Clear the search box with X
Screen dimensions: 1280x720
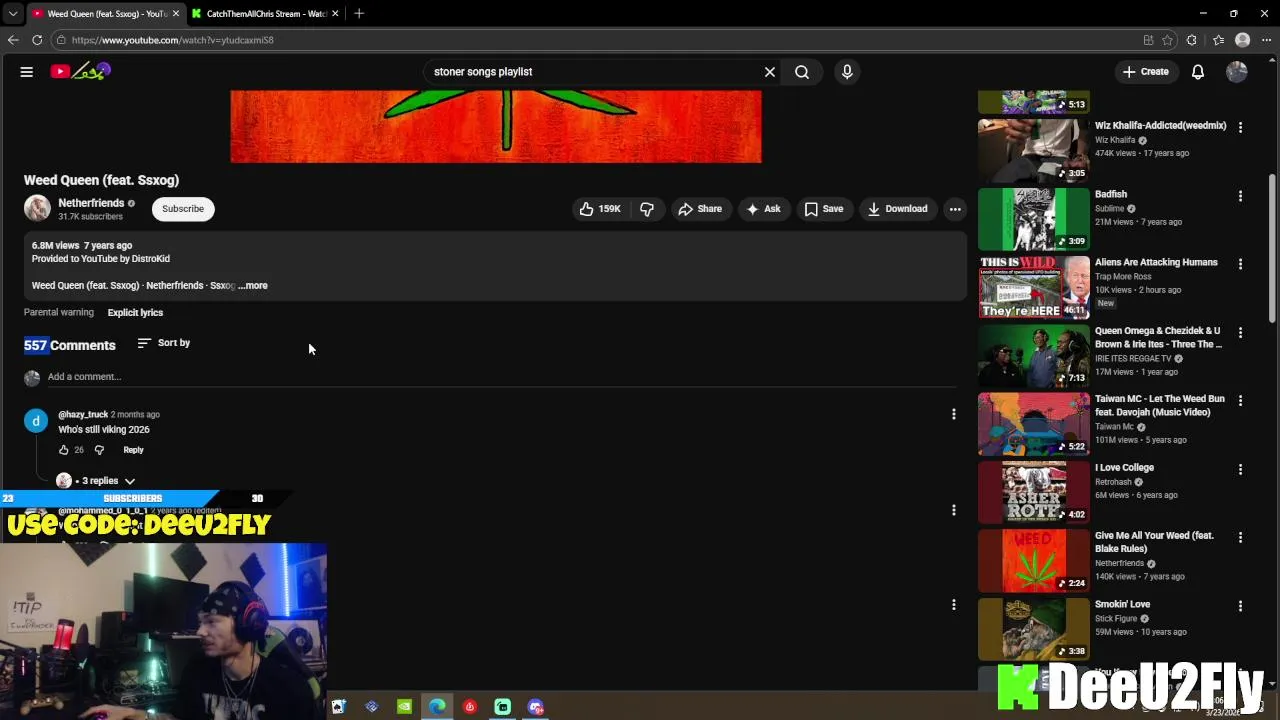[770, 72]
